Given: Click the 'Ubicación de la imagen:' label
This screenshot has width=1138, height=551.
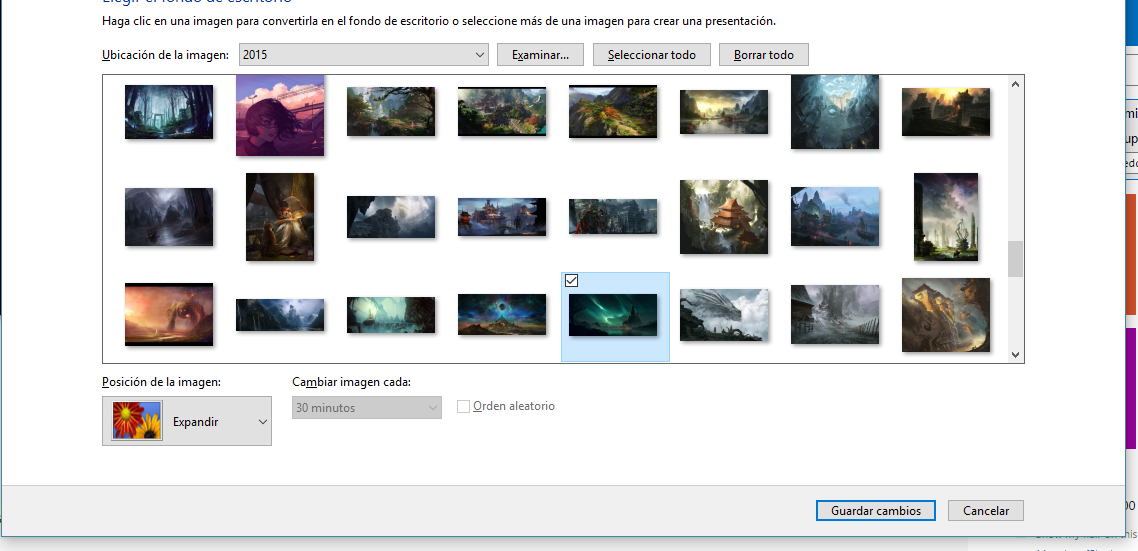Looking at the screenshot, I should click(165, 54).
